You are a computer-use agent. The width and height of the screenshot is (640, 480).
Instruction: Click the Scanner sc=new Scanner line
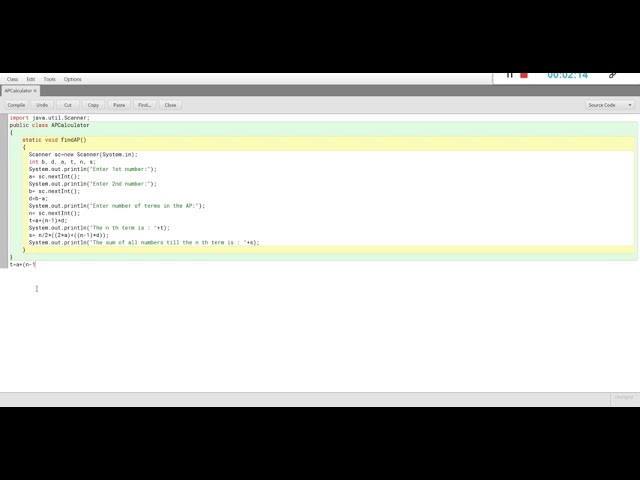[x=83, y=155]
